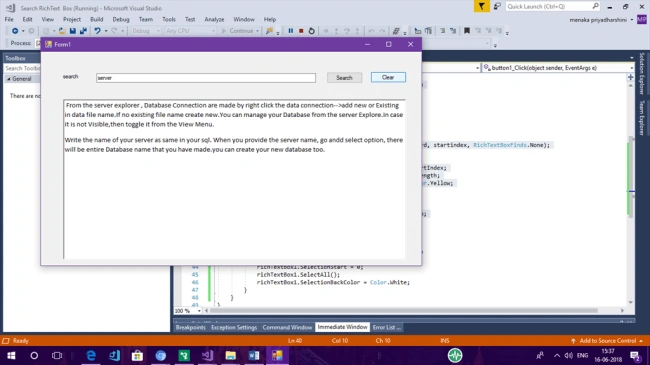Open Microsoft Store from taskbar
This screenshot has height=365, width=650.
point(137,355)
